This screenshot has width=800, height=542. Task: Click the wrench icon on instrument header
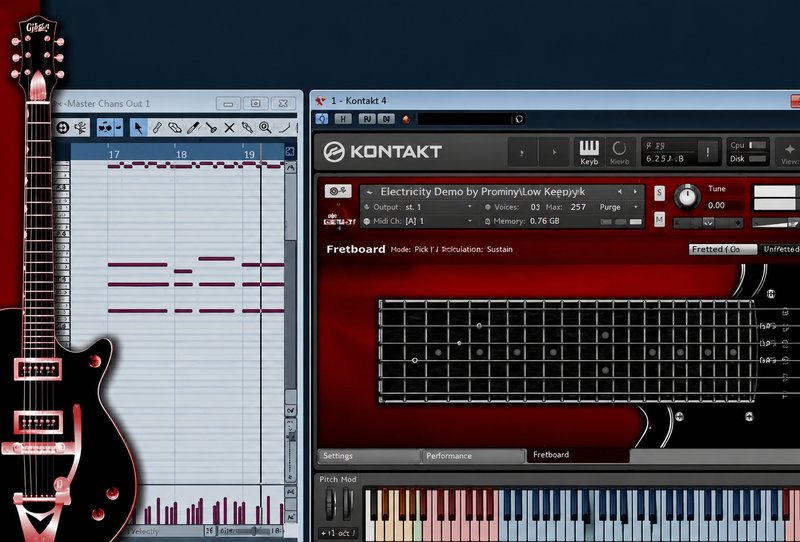click(x=338, y=191)
